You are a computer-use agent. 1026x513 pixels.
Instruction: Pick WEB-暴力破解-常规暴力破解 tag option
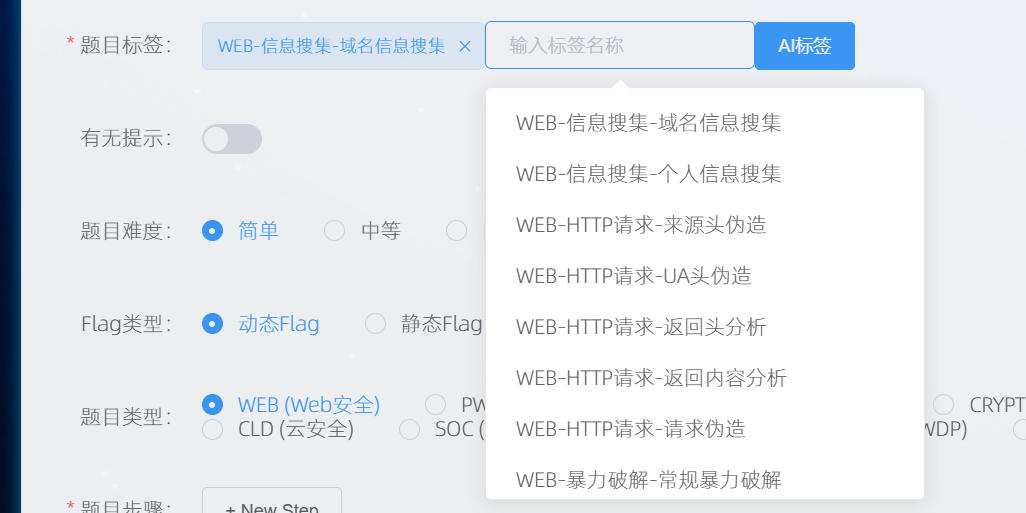(x=648, y=480)
